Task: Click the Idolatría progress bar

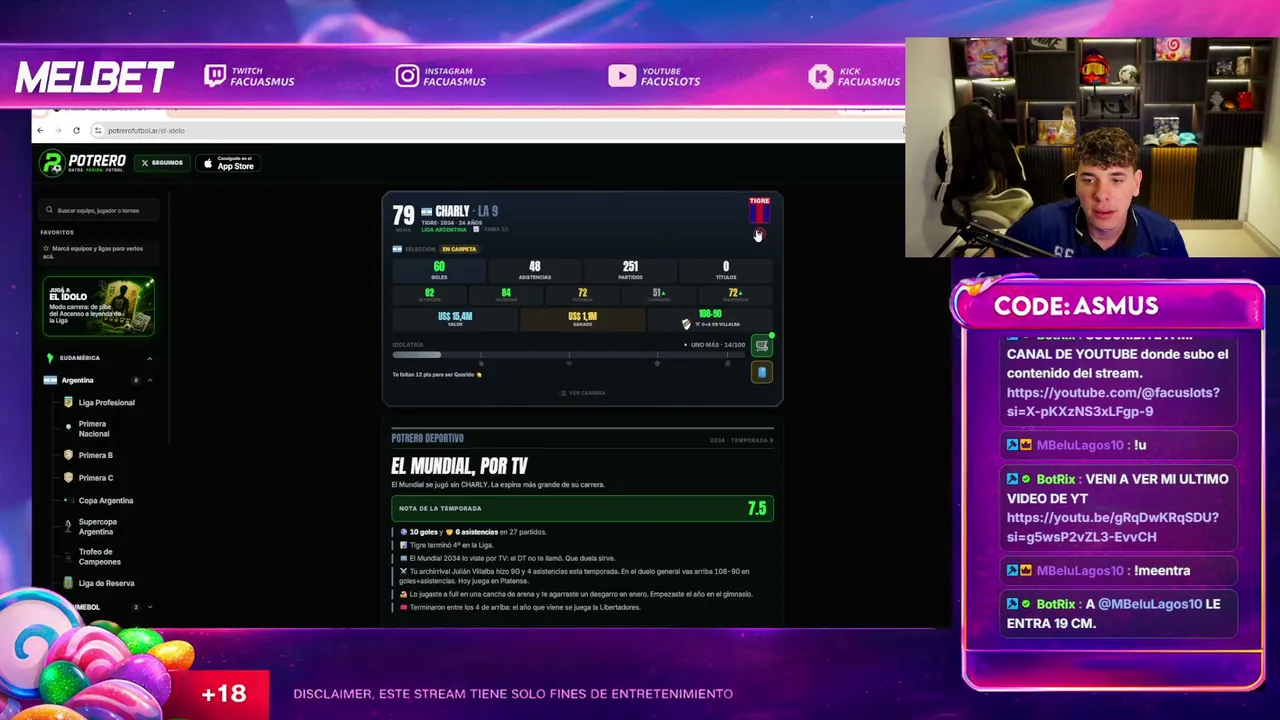Action: point(569,354)
